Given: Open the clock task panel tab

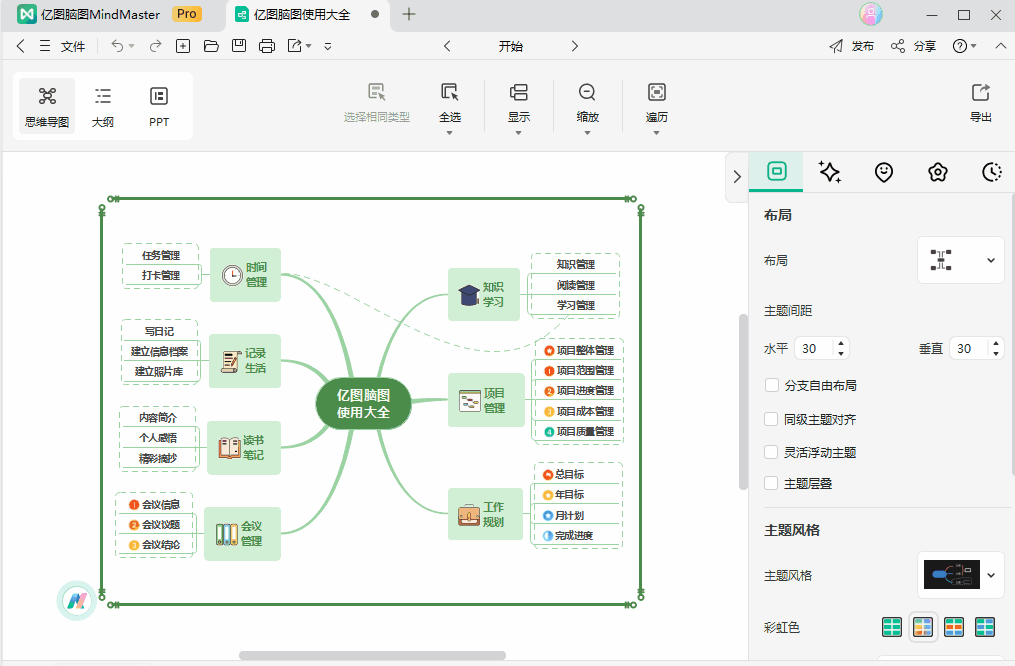Looking at the screenshot, I should tap(992, 172).
